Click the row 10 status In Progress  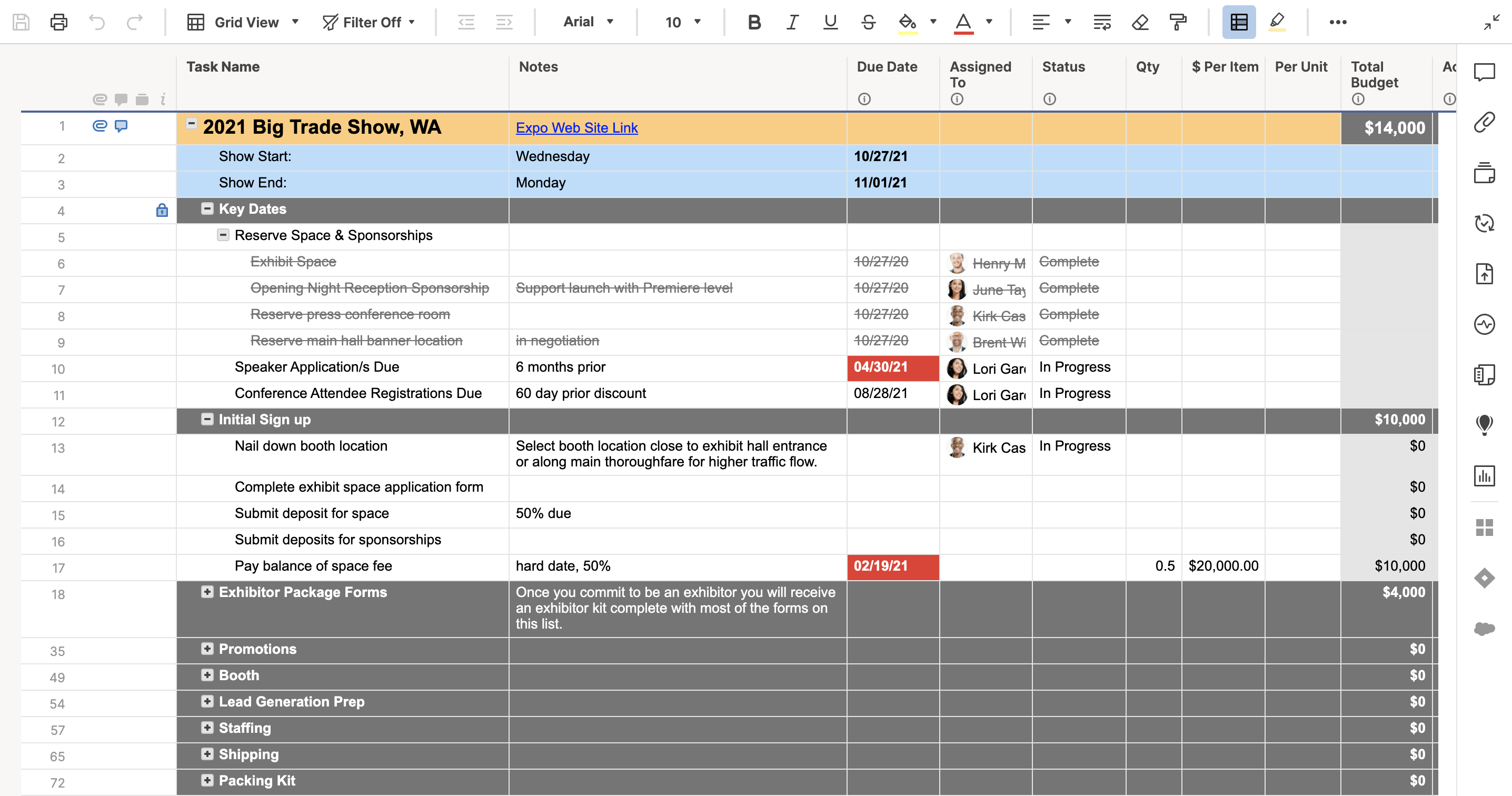(x=1075, y=367)
